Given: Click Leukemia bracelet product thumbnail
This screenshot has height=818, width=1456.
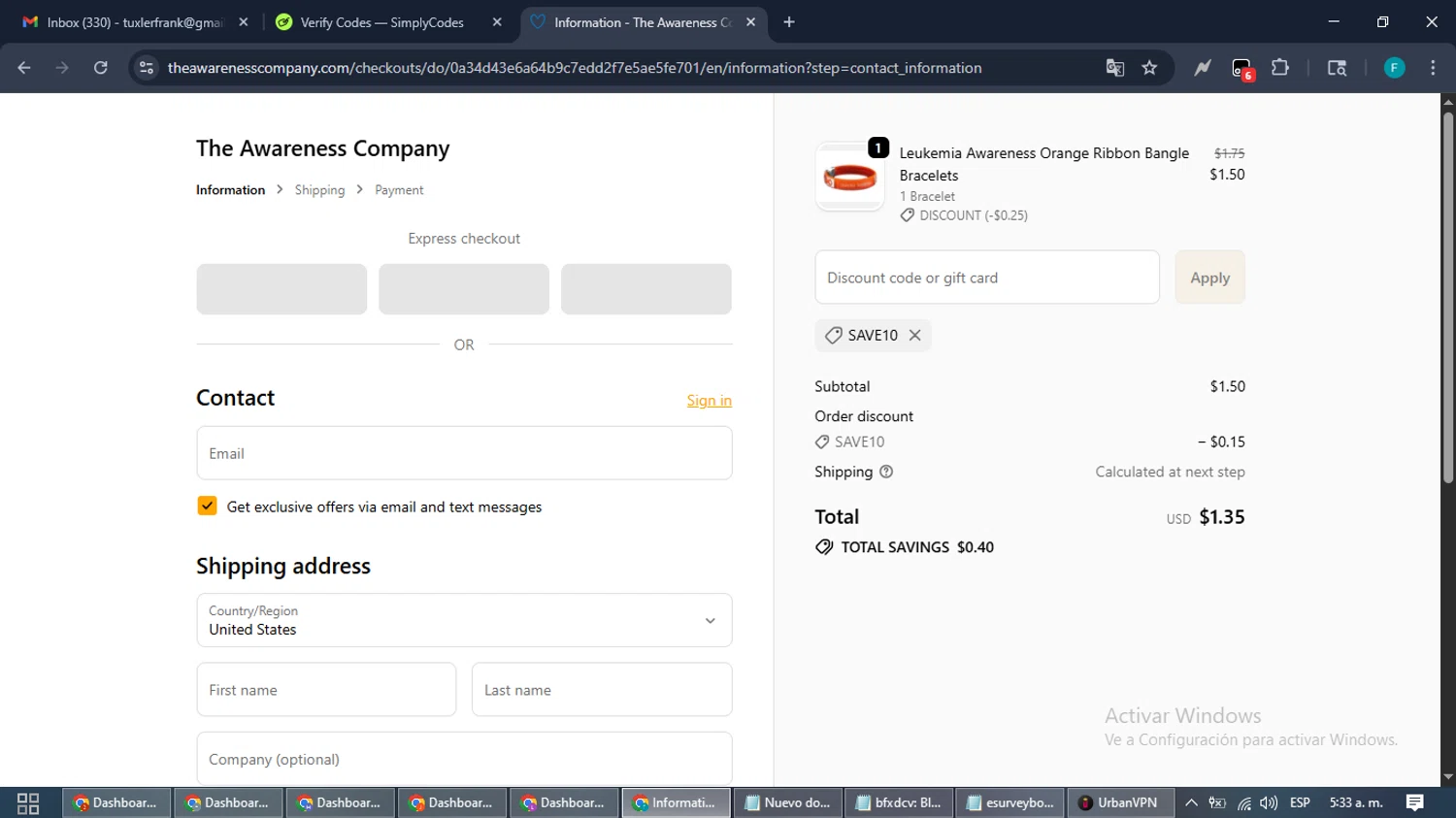Looking at the screenshot, I should [849, 177].
